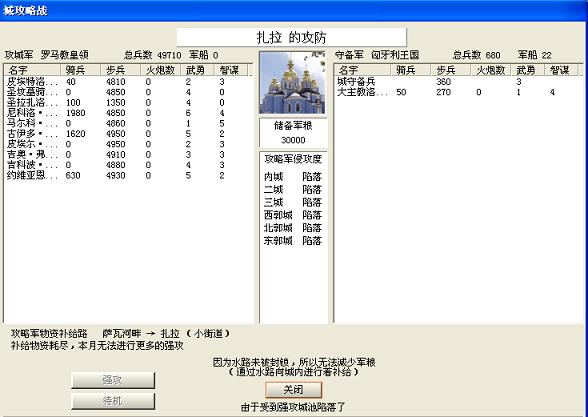Viewport: 588px width, 417px height.
Task: Click infantry value 4860 in 马尔科 row
Action: [x=116, y=123]
